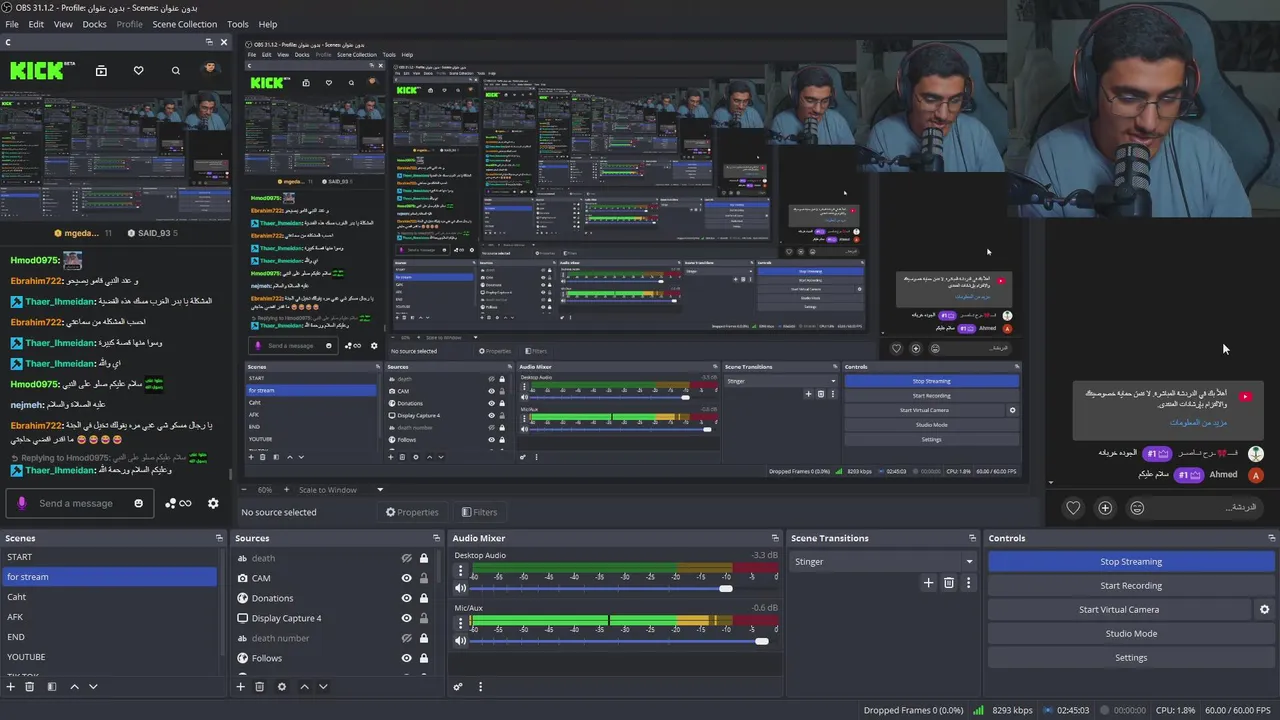
Task: Open the Kick search icon
Action: [176, 70]
